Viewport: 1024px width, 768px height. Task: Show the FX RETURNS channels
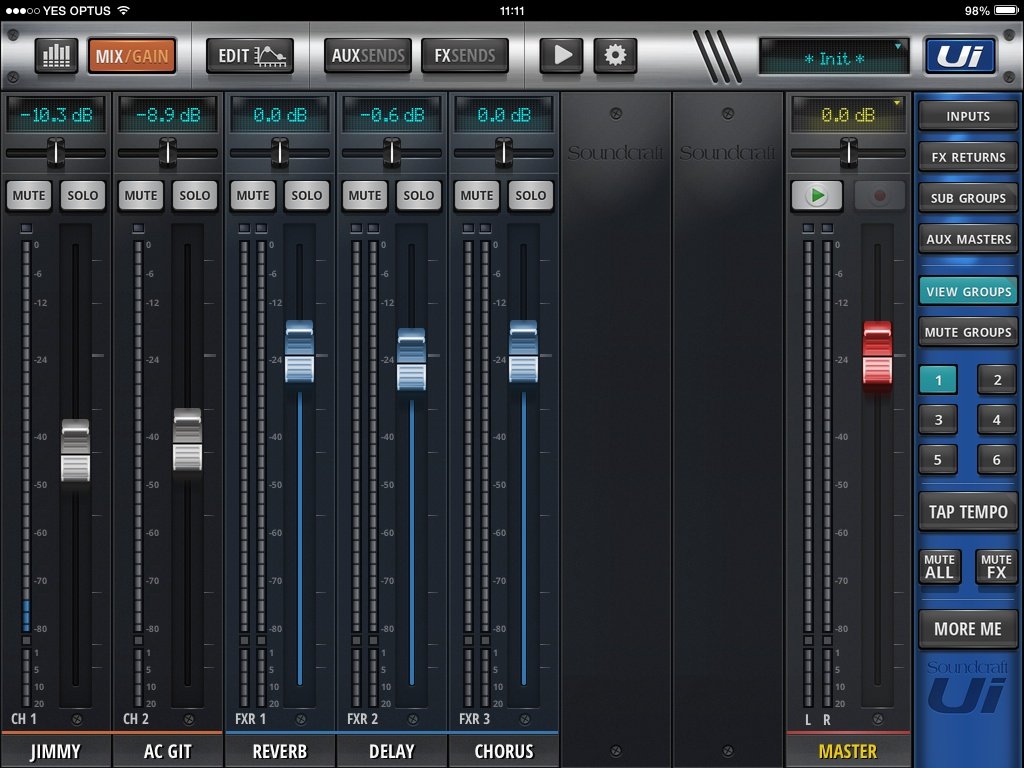[968, 157]
